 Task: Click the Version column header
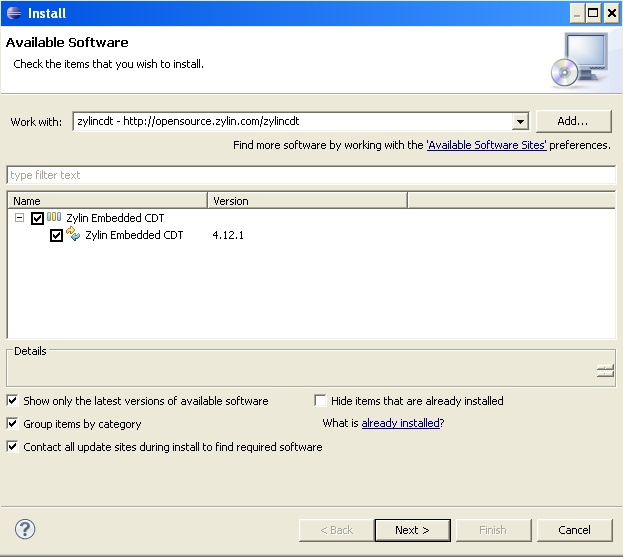pyautogui.click(x=308, y=201)
